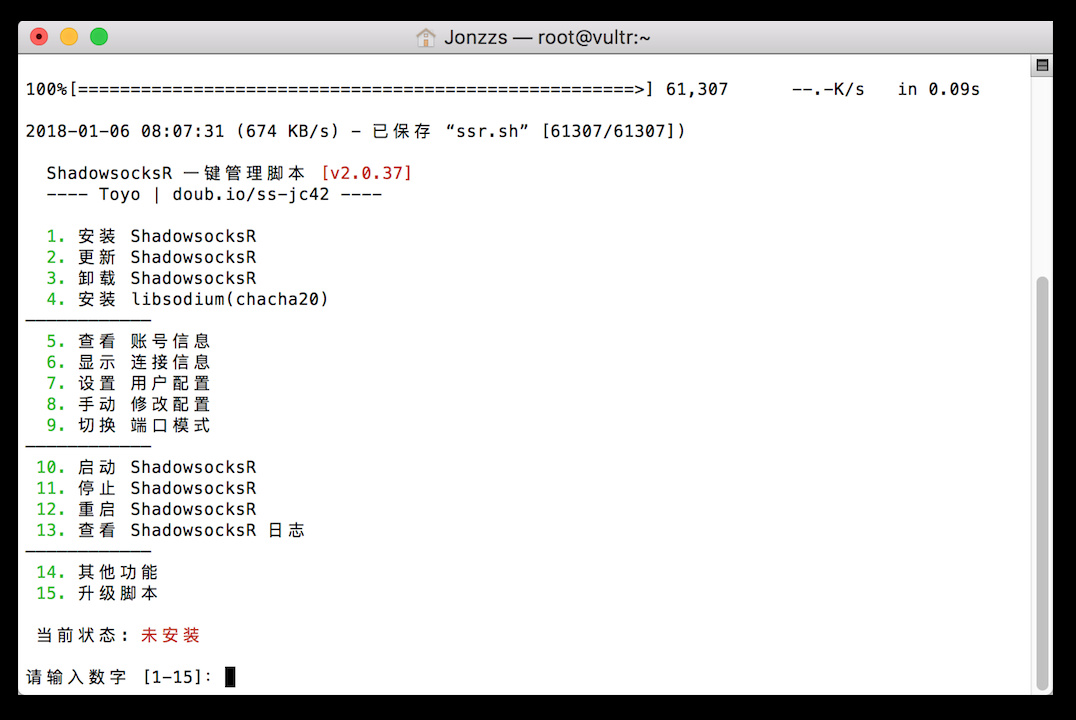Close the terminal window with red button
Viewport: 1076px width, 720px height.
click(39, 36)
